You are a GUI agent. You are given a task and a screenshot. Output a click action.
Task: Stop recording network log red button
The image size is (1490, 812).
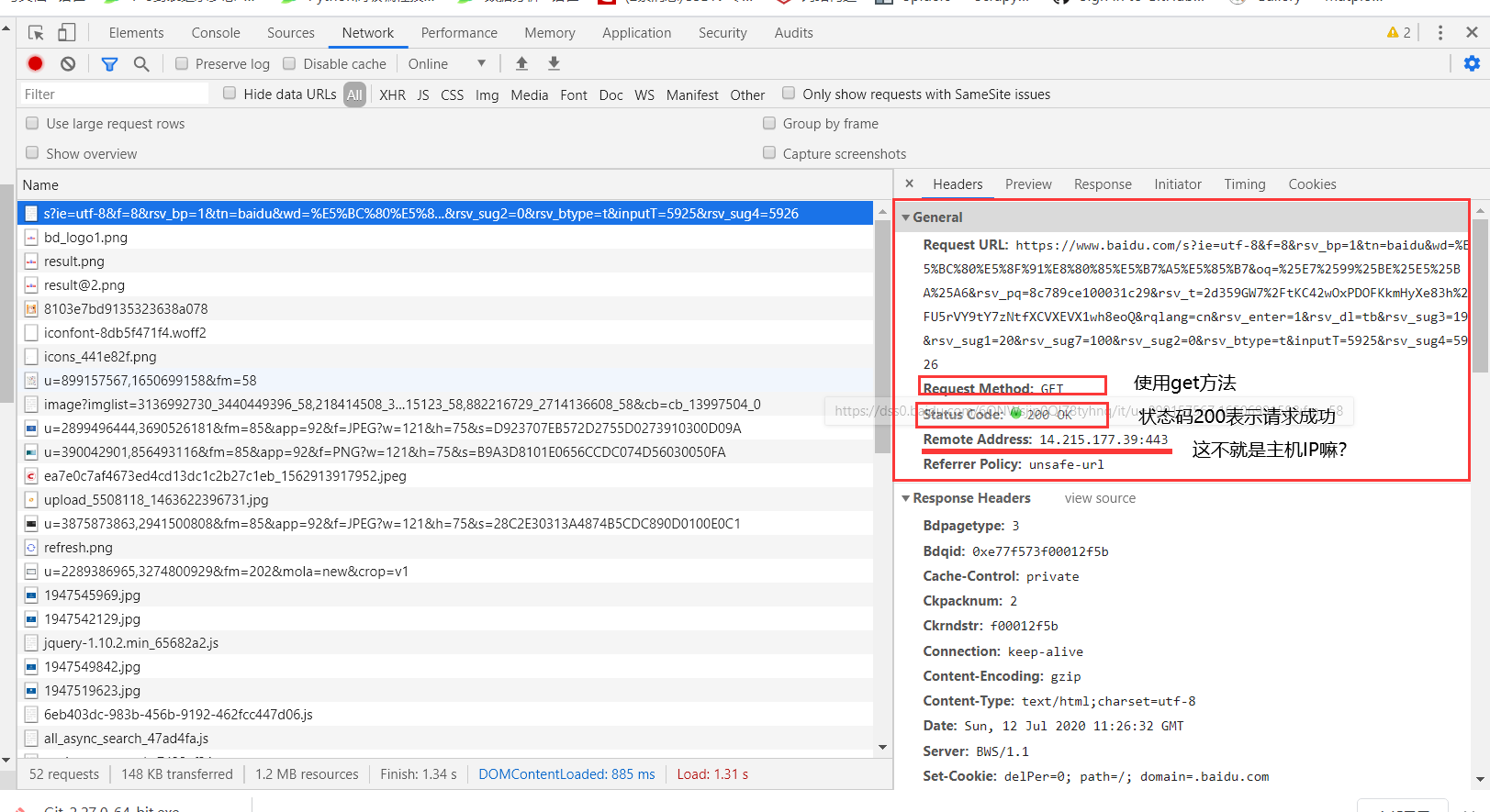click(x=36, y=63)
